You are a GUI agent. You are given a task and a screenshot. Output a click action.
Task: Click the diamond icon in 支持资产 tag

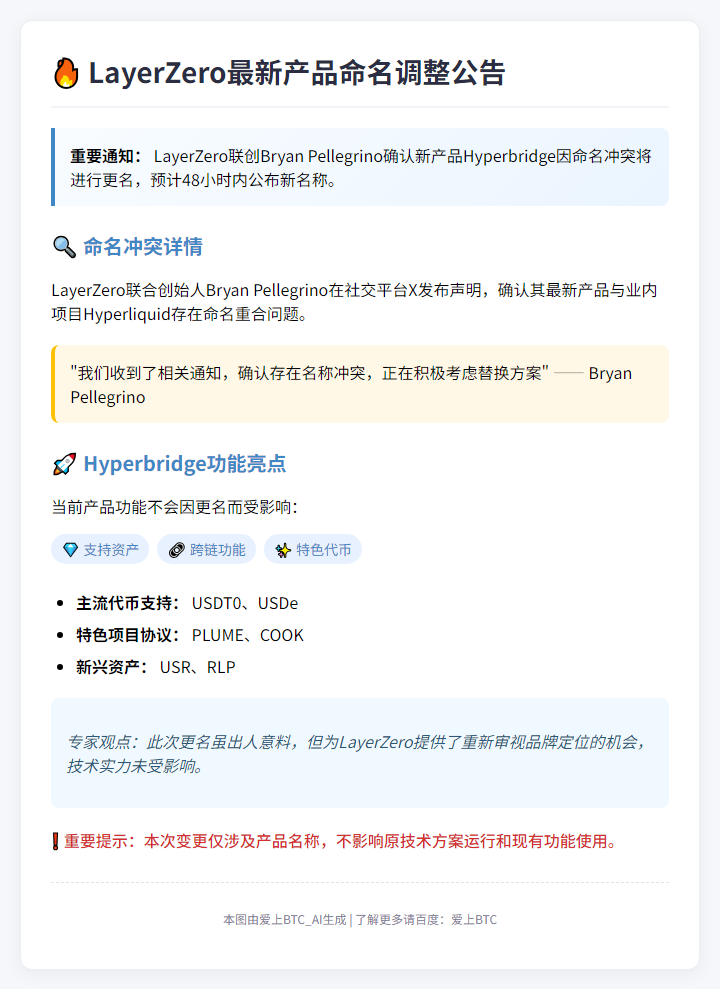pos(71,550)
